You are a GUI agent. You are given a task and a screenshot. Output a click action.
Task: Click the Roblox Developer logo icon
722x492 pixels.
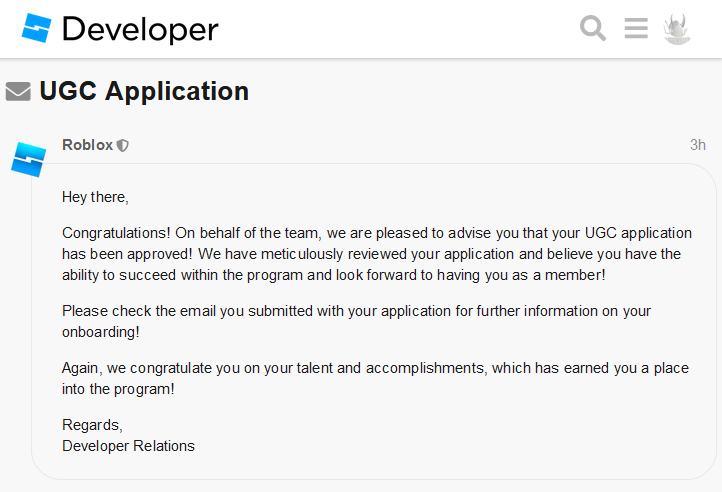pos(36,28)
